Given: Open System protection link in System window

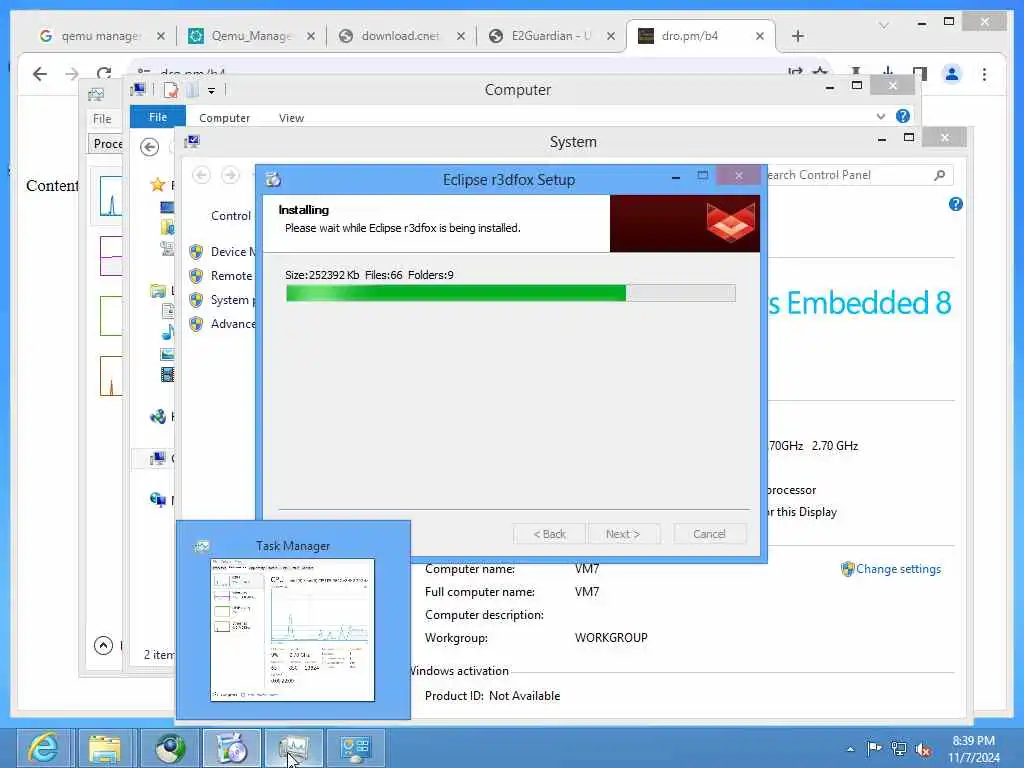Looking at the screenshot, I should (232, 300).
